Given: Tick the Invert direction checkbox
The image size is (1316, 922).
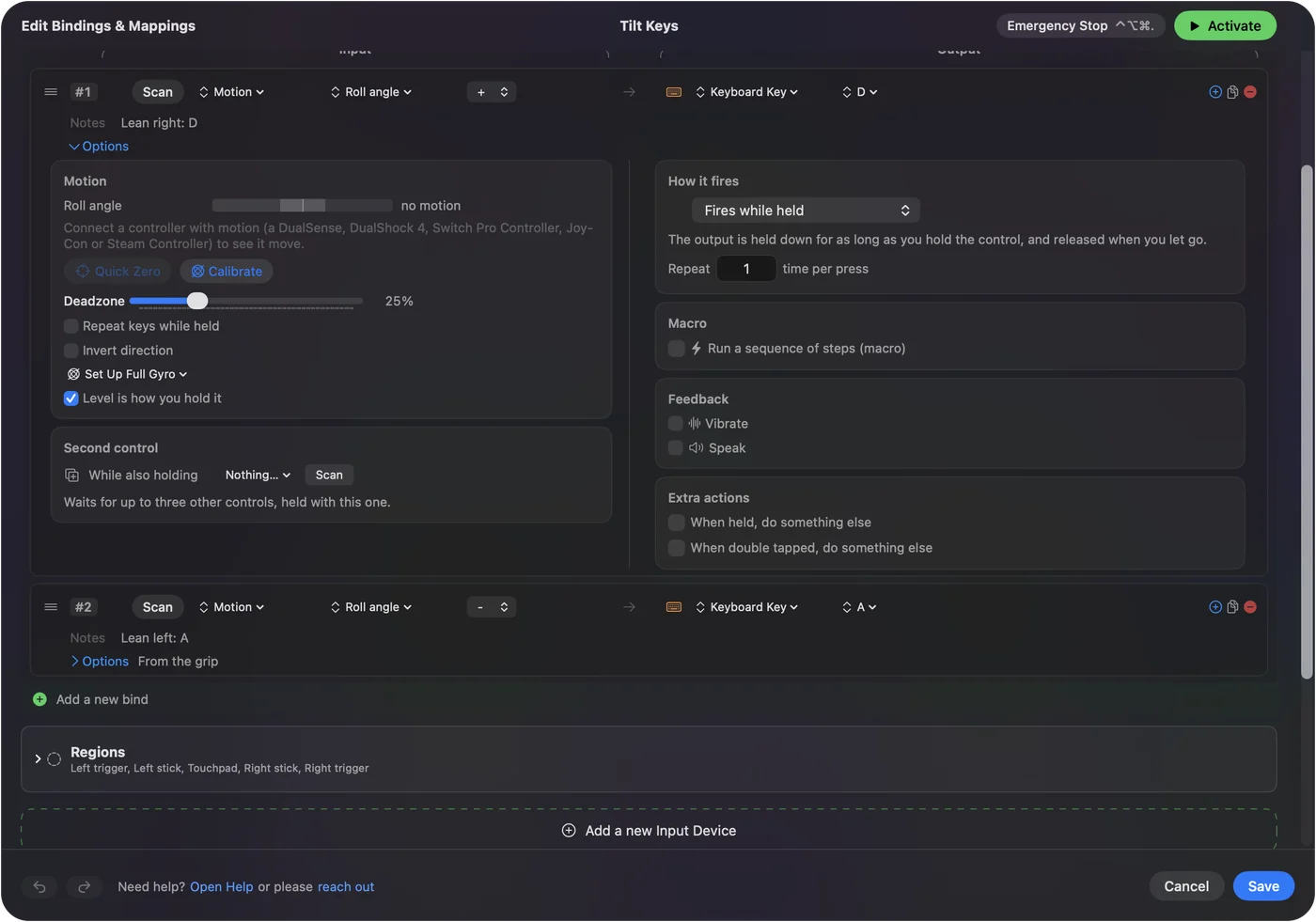Looking at the screenshot, I should [x=71, y=351].
